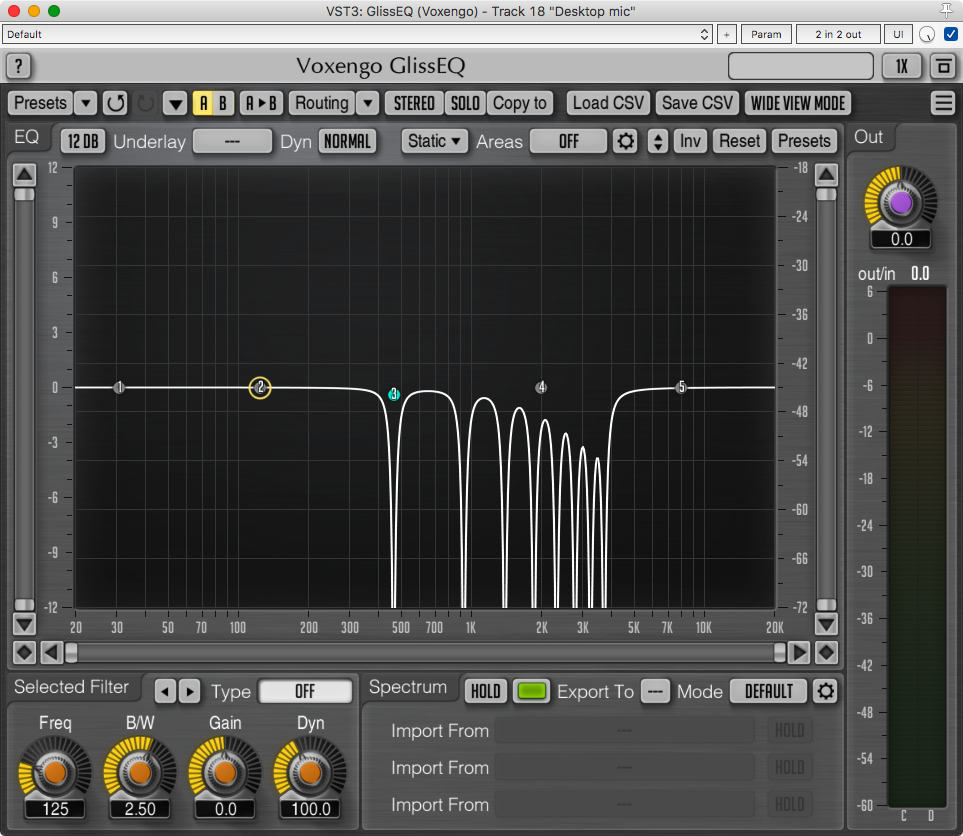
Task: Open EQ settings gear next to Areas
Action: [626, 141]
